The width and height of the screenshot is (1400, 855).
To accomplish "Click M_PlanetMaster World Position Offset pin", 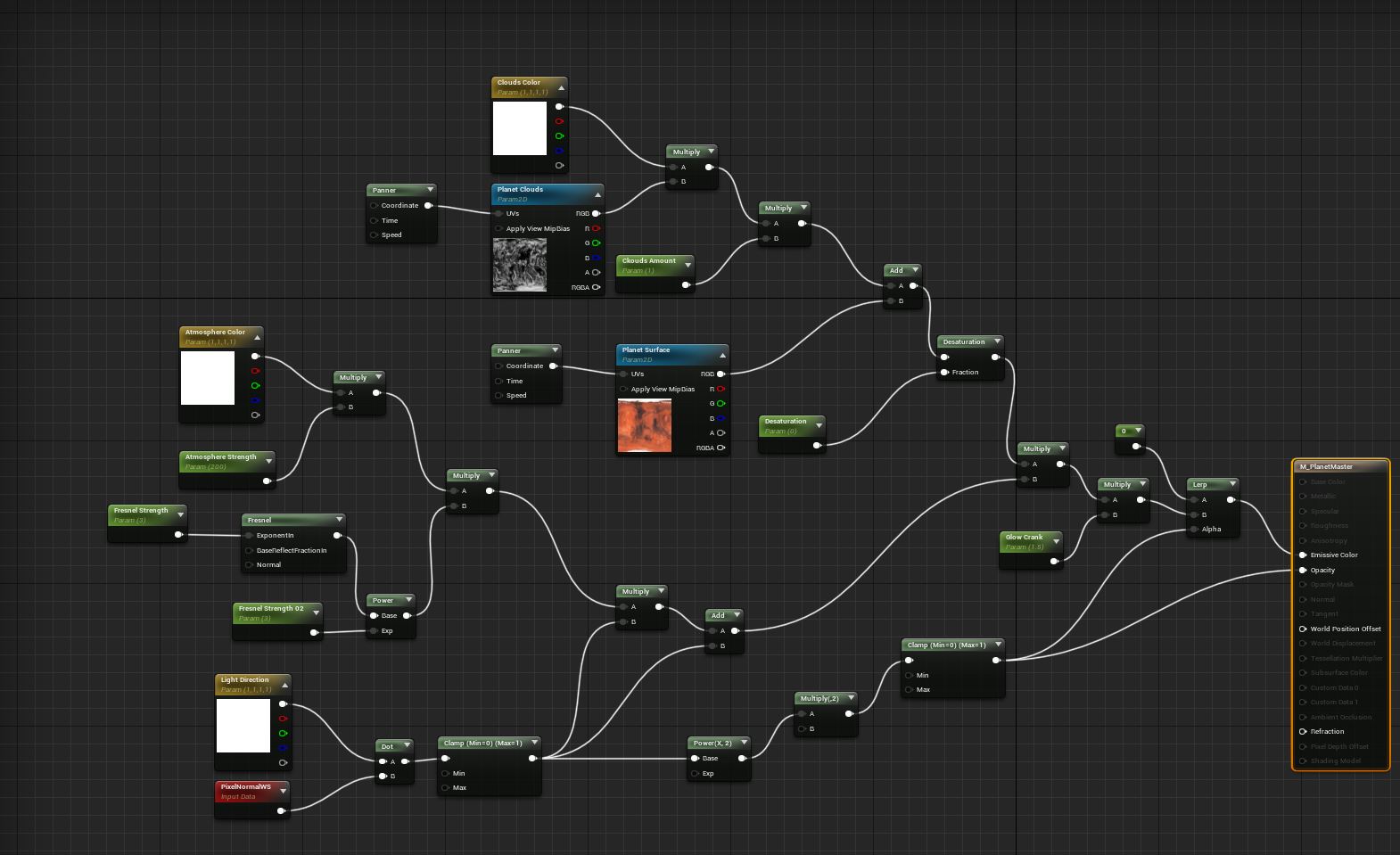I will coord(1303,629).
